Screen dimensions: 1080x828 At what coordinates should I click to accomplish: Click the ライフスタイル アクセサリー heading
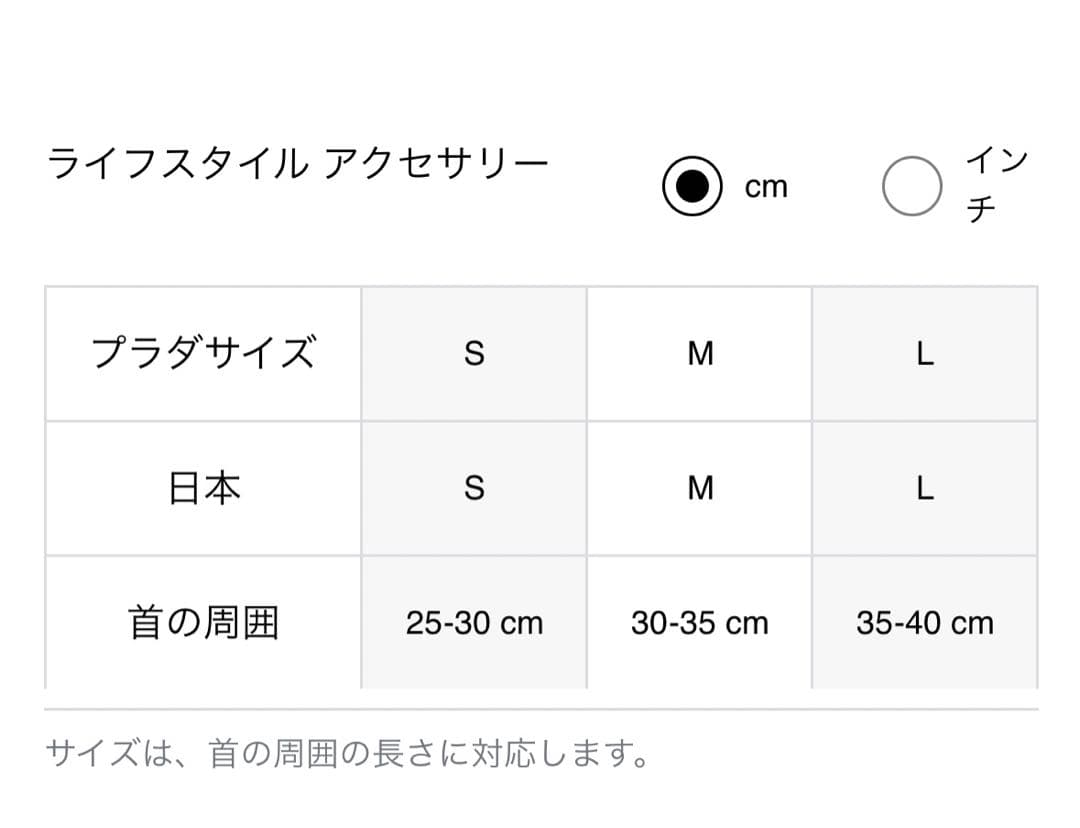point(298,165)
